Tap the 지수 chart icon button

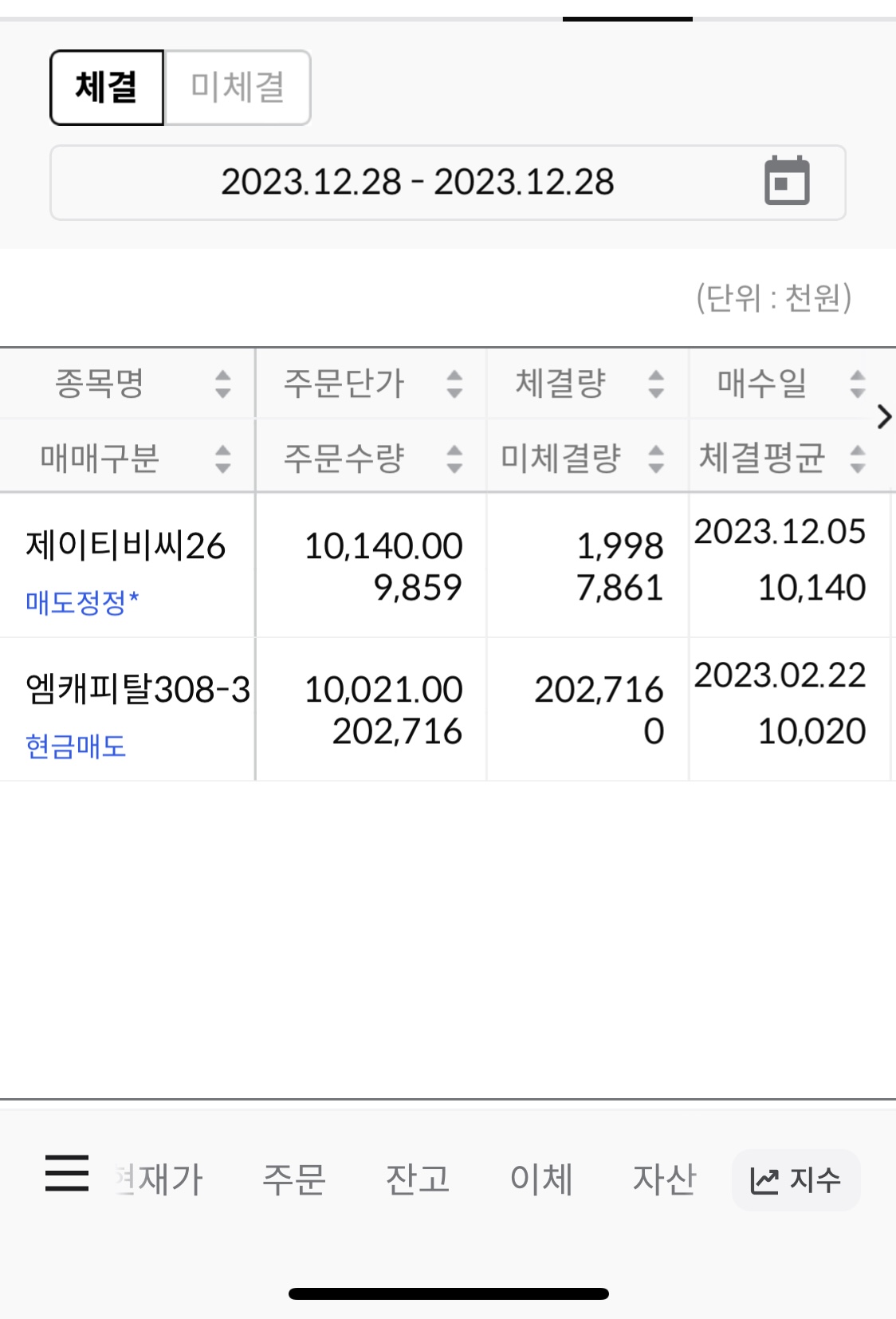(796, 1179)
